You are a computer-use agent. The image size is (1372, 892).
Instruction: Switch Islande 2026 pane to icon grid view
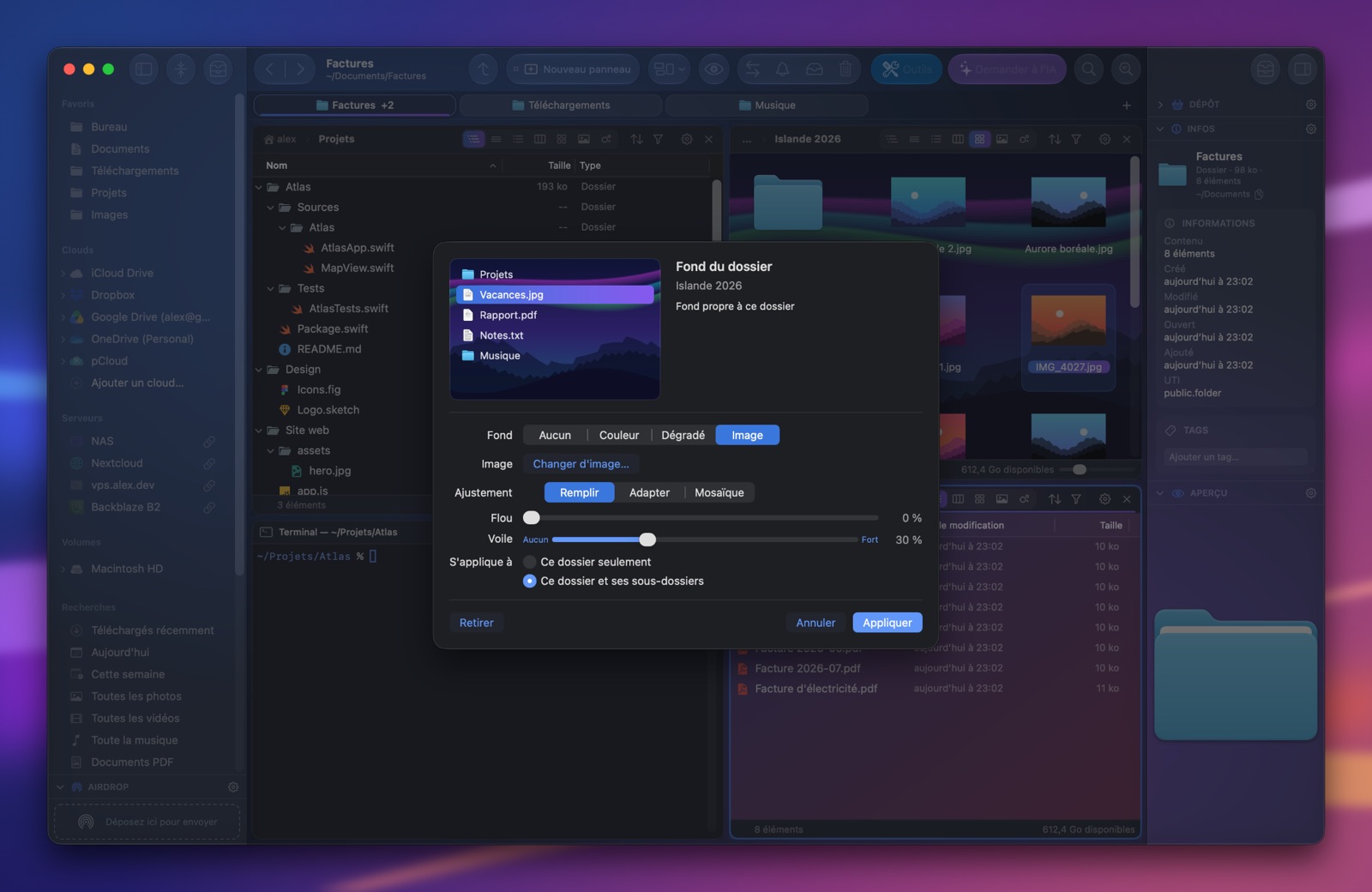click(979, 139)
